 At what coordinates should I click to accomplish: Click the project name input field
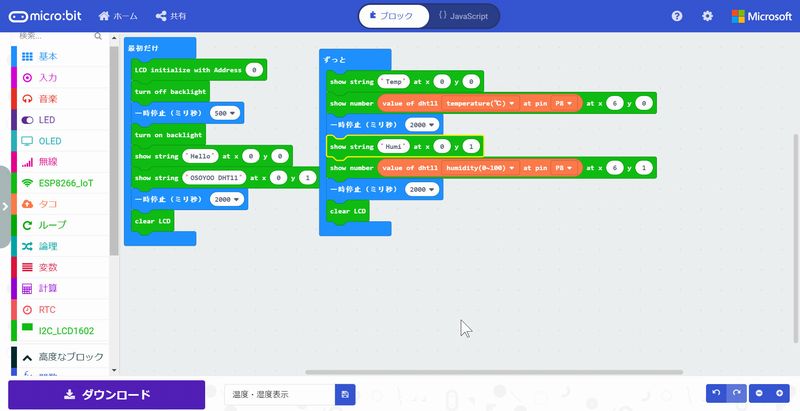(279, 395)
